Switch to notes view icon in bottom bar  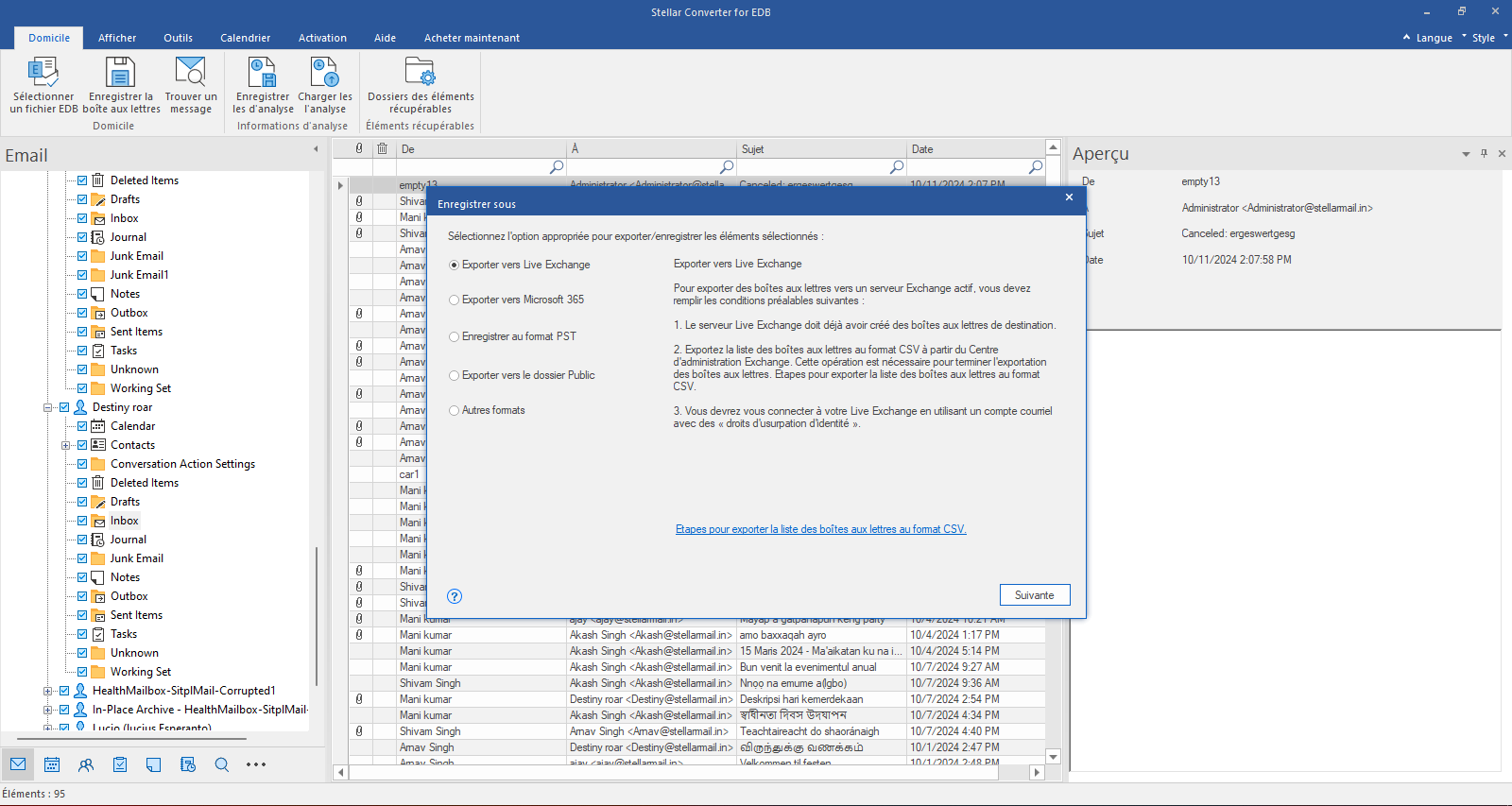[x=154, y=764]
